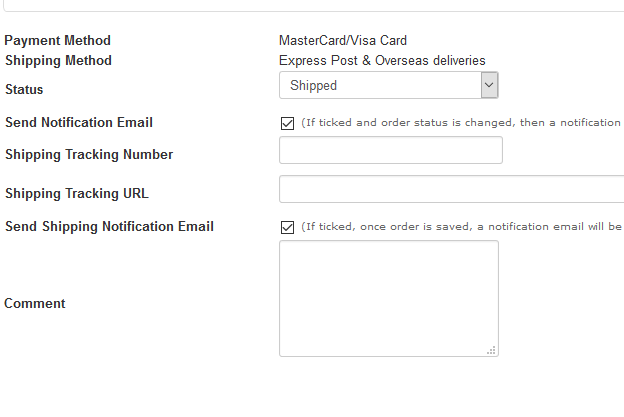Click the Send Shipping Notification Email label
The height and width of the screenshot is (417, 624).
pos(109,226)
